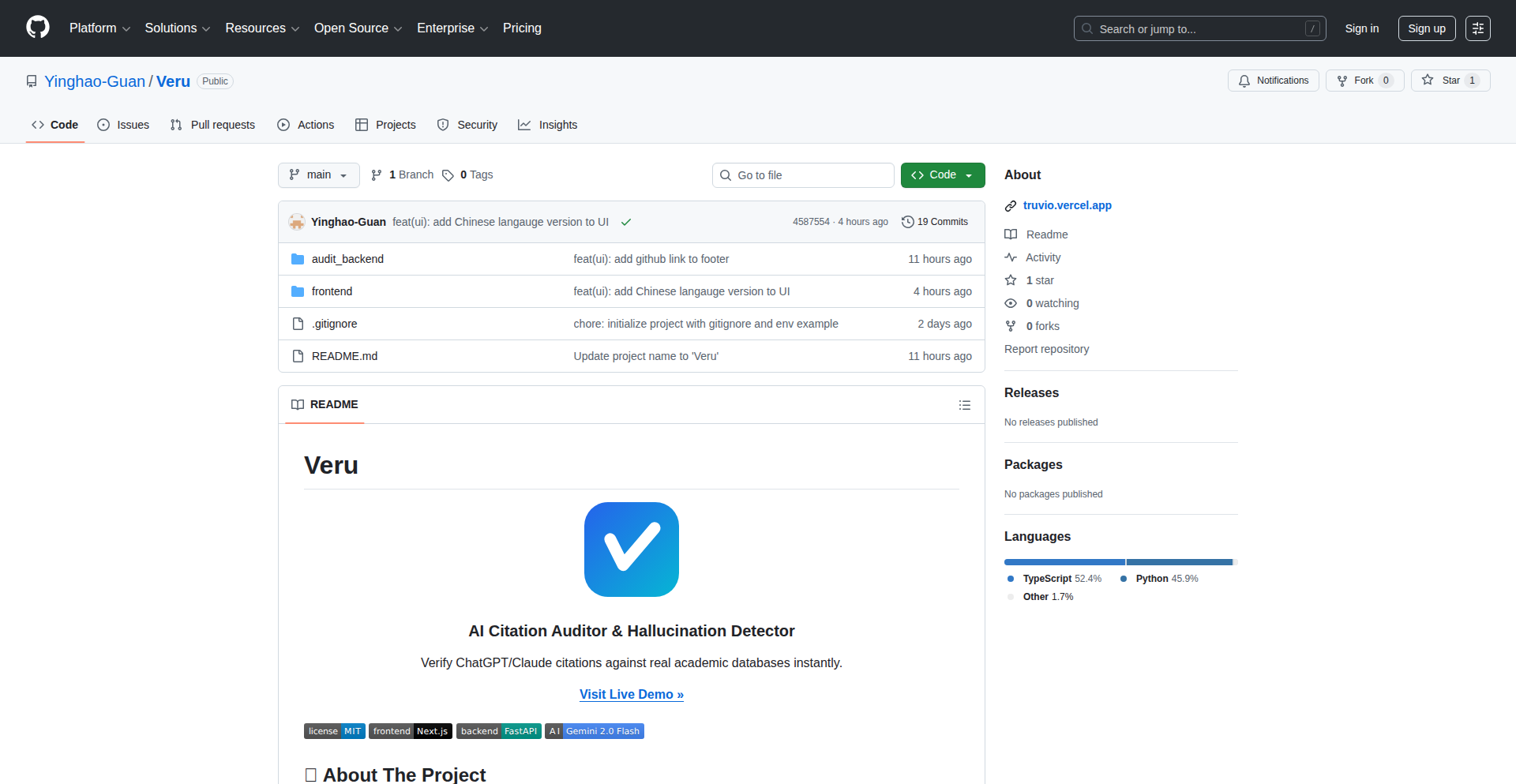Open the latest commit message link
The height and width of the screenshot is (784, 1516).
click(501, 222)
